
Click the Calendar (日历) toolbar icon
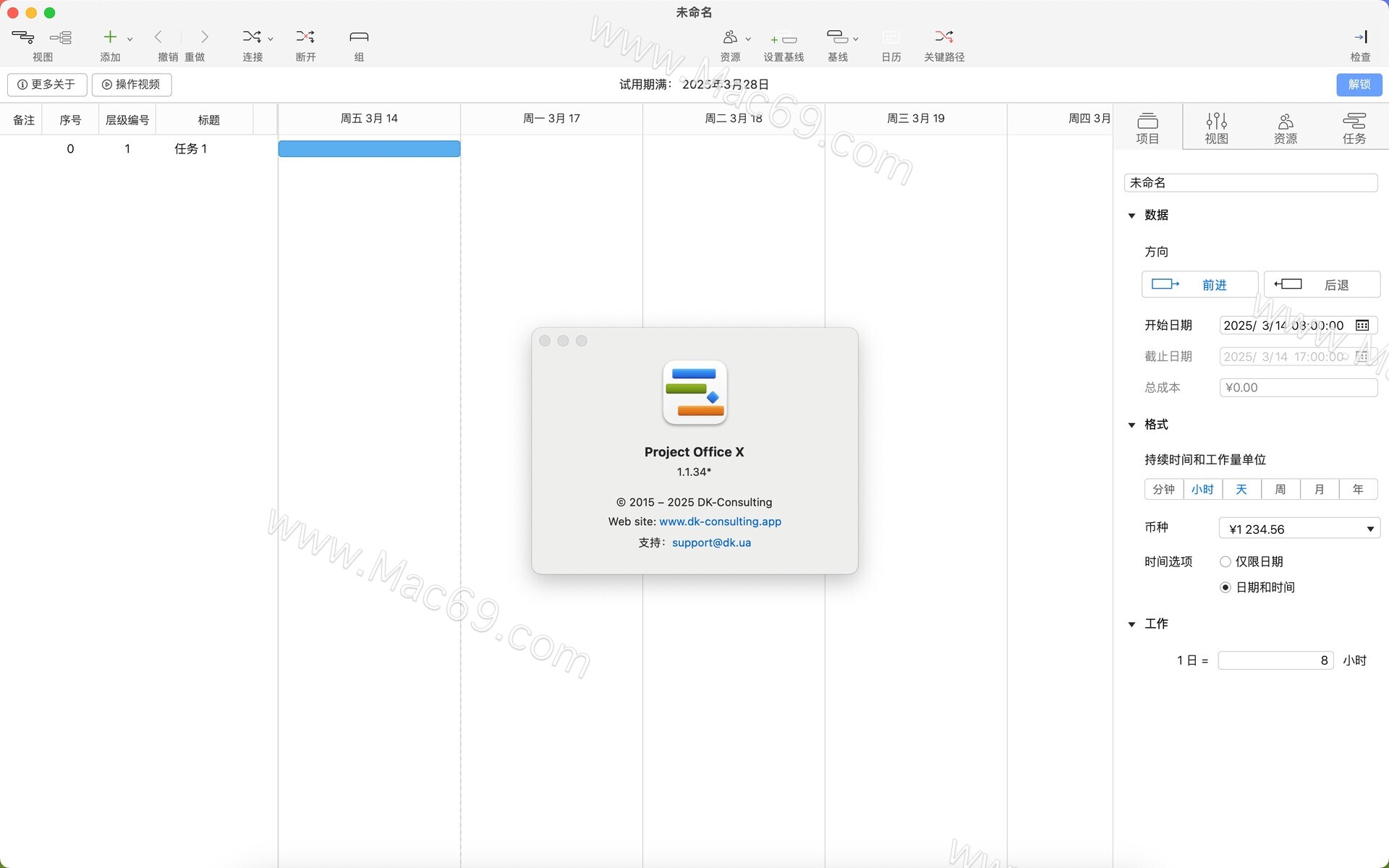click(891, 37)
